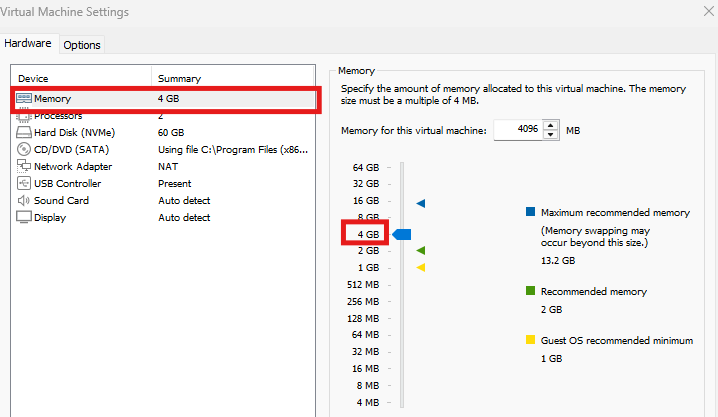Select the Display monitor icon

(24, 217)
